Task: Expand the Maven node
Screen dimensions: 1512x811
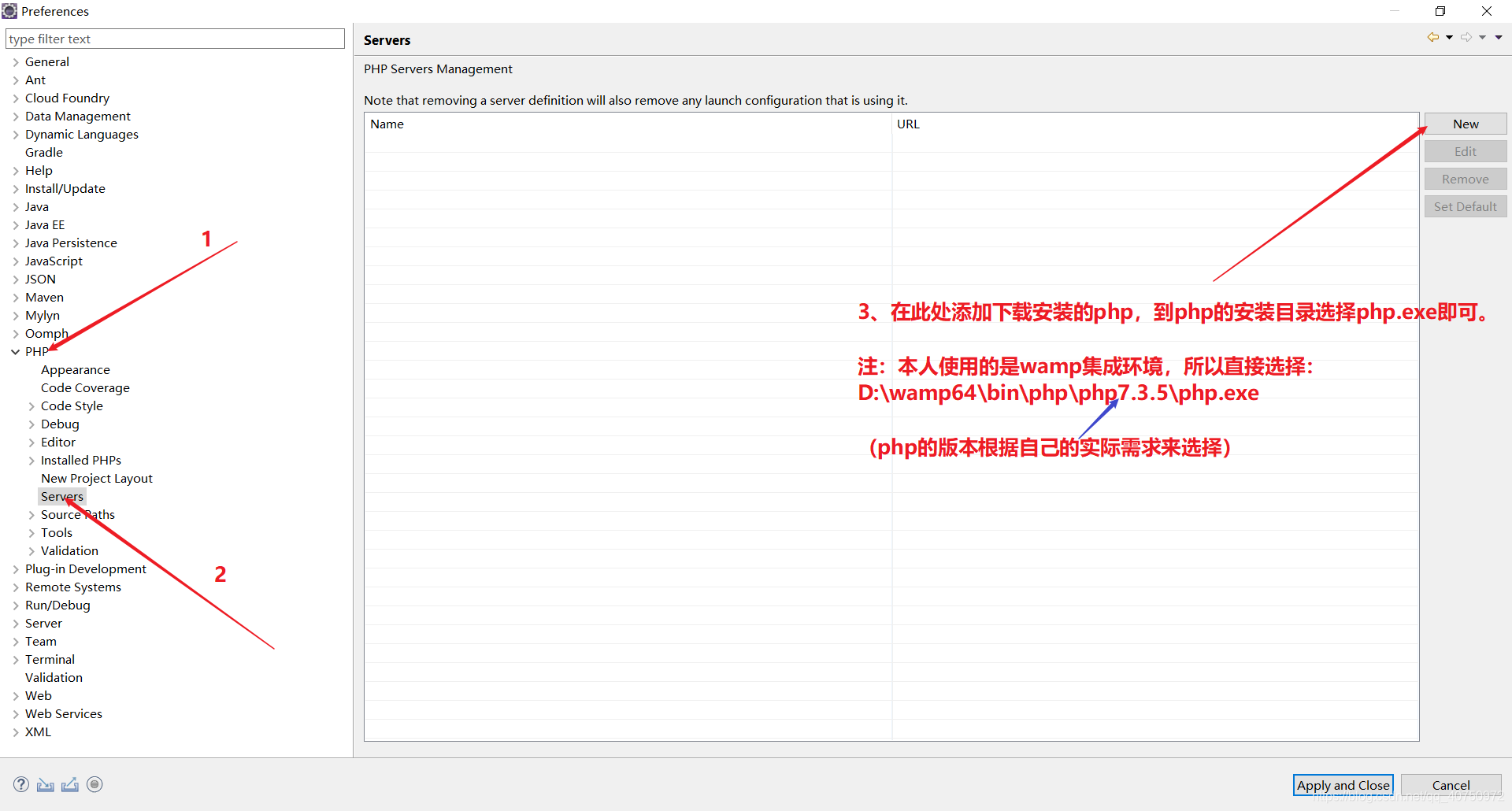Action: (x=16, y=298)
